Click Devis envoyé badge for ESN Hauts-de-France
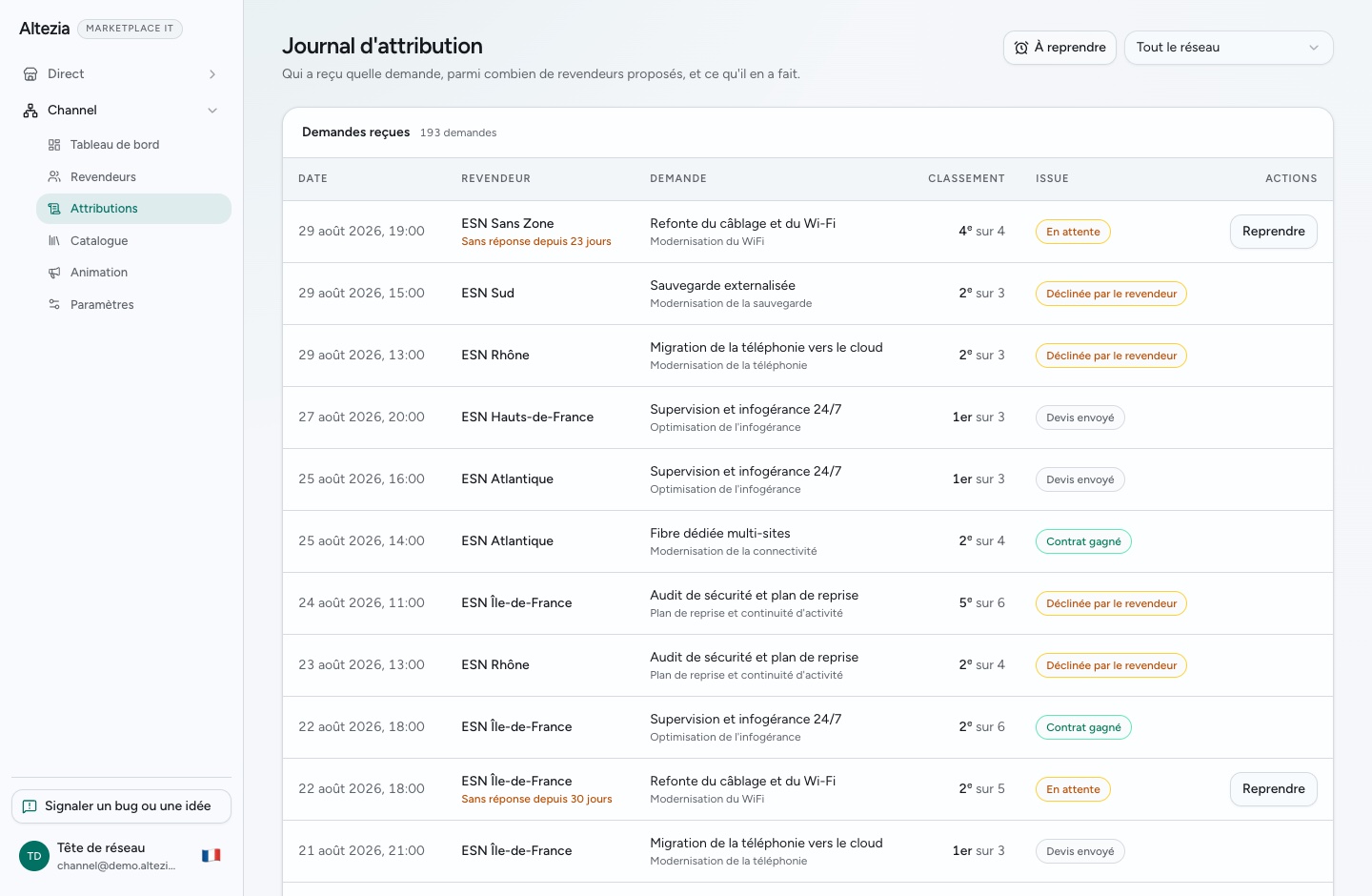 pyautogui.click(x=1080, y=417)
